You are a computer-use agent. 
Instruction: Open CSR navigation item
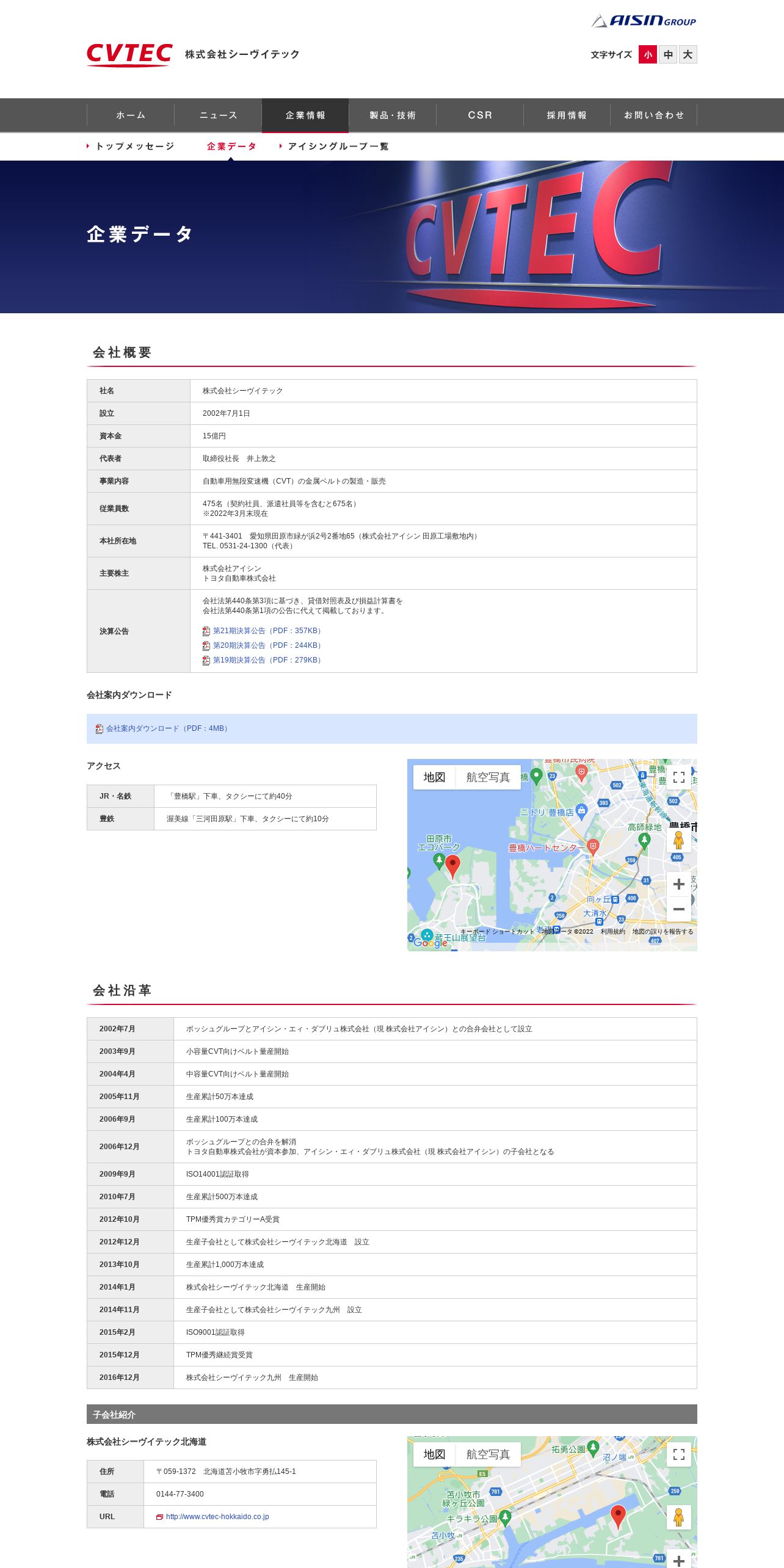coord(480,115)
